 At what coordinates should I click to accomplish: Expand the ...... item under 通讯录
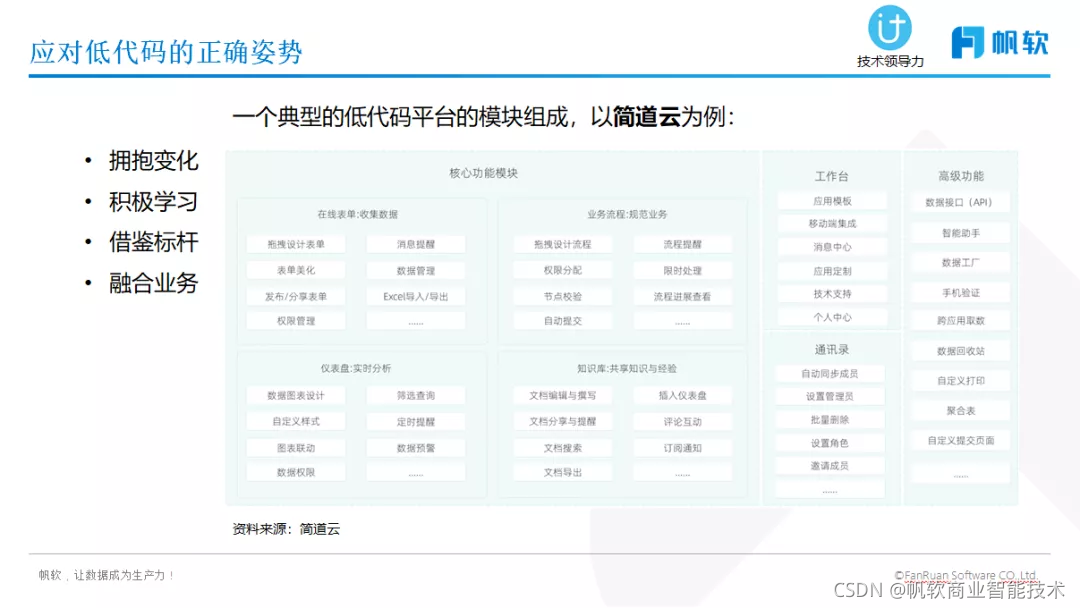pyautogui.click(x=829, y=491)
